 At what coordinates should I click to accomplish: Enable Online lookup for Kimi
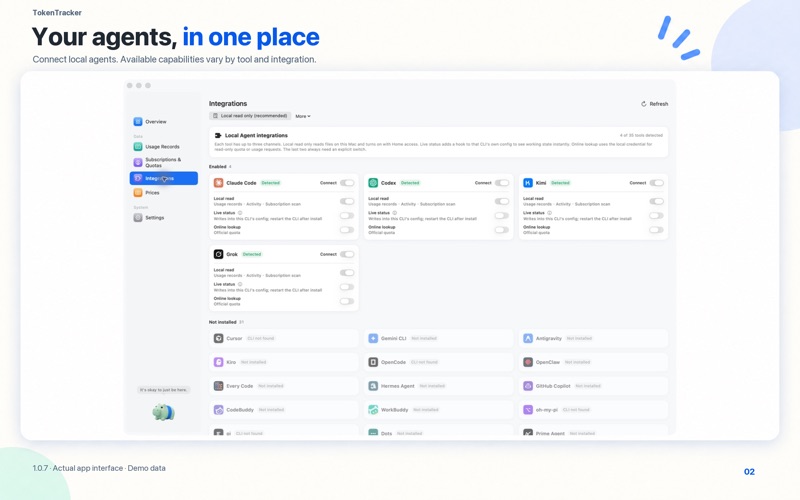[x=657, y=230]
